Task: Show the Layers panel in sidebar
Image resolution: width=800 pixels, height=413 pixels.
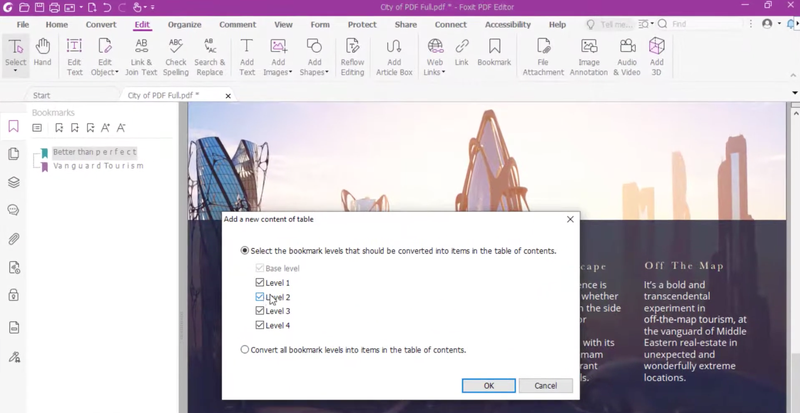Action: coord(14,182)
